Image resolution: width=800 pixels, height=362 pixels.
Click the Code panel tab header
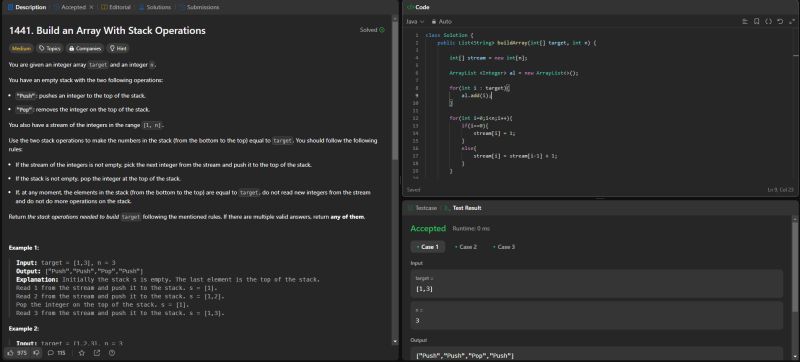pos(418,8)
